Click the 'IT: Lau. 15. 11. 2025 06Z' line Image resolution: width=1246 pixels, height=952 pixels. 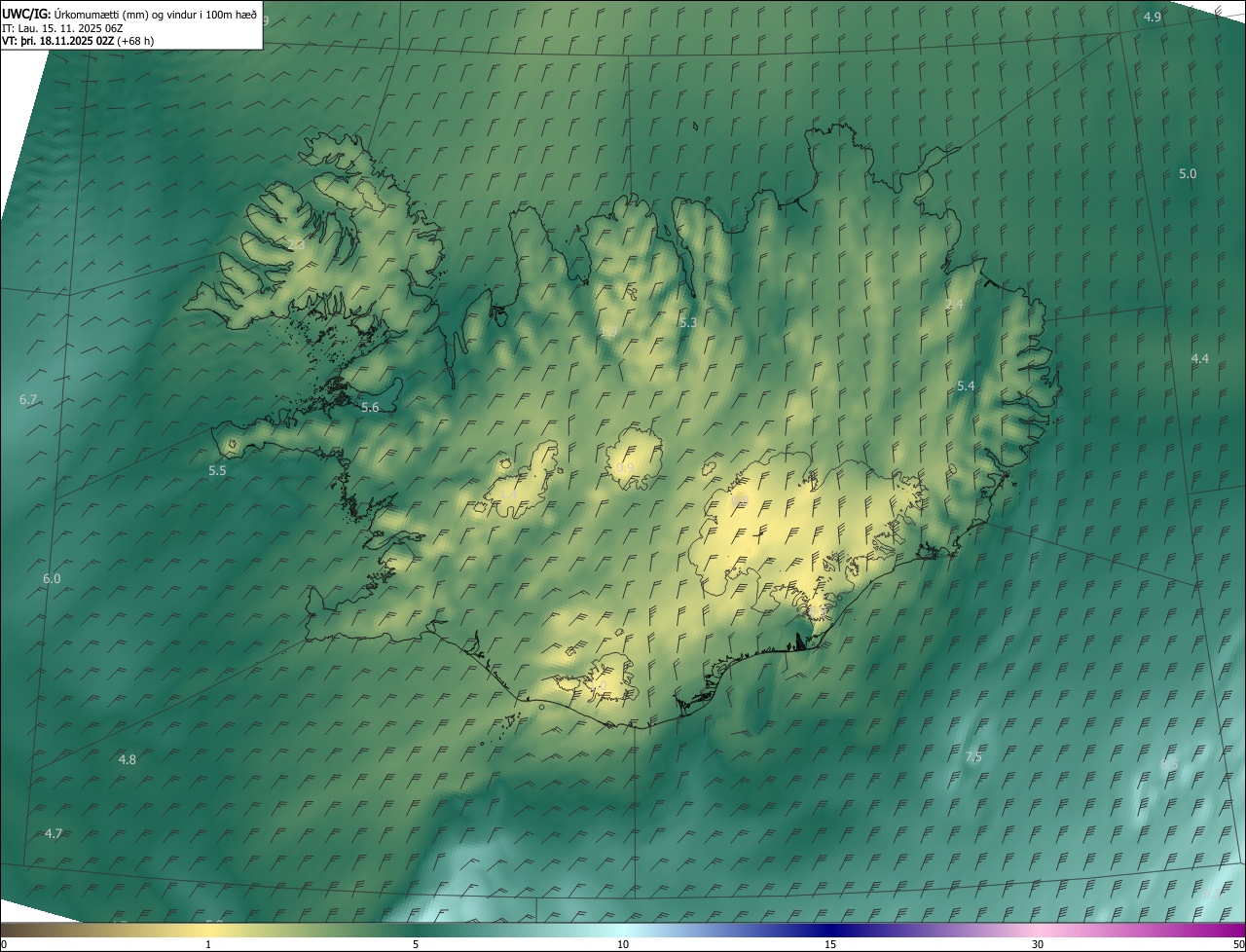[62, 28]
